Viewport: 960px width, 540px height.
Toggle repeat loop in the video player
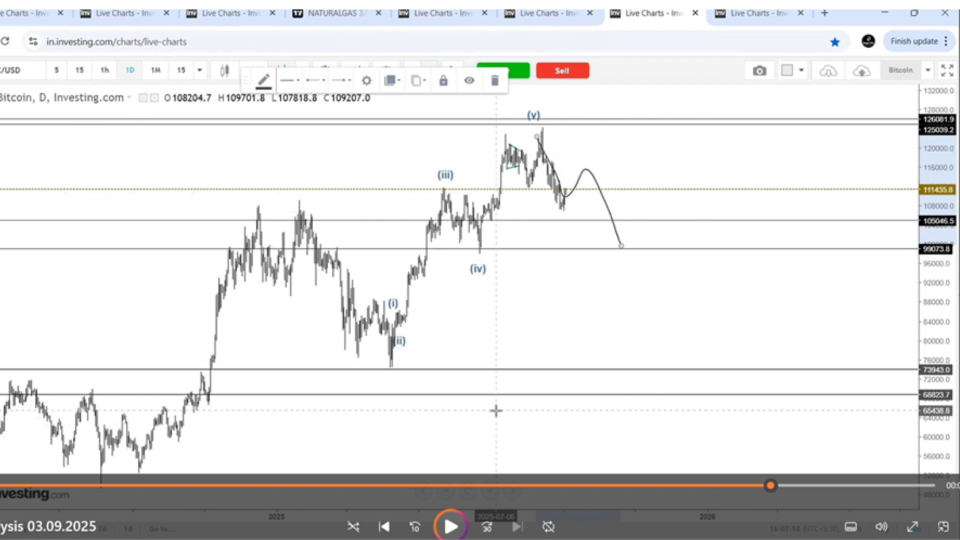[x=548, y=526]
